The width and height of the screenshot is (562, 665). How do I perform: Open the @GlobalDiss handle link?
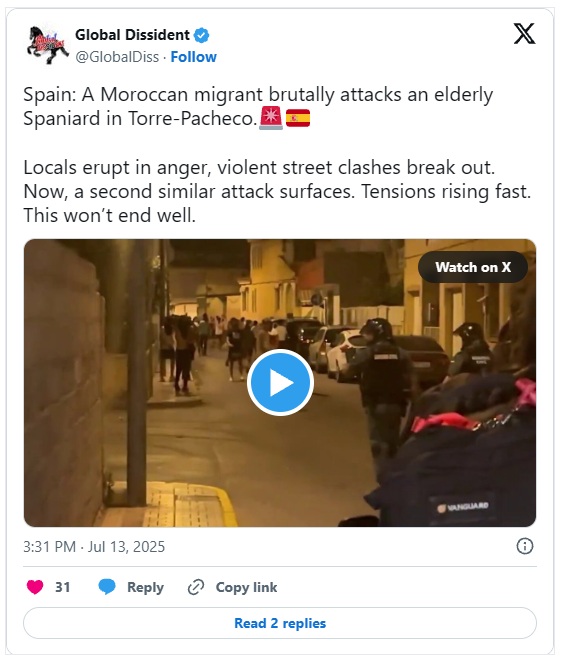[x=117, y=57]
